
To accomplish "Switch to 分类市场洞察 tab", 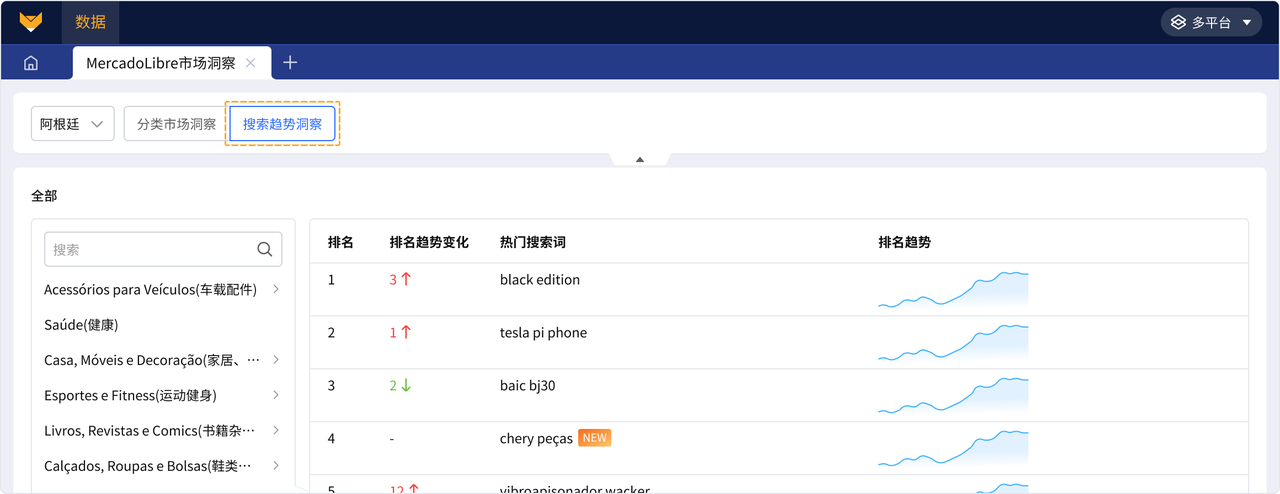I will click(176, 124).
